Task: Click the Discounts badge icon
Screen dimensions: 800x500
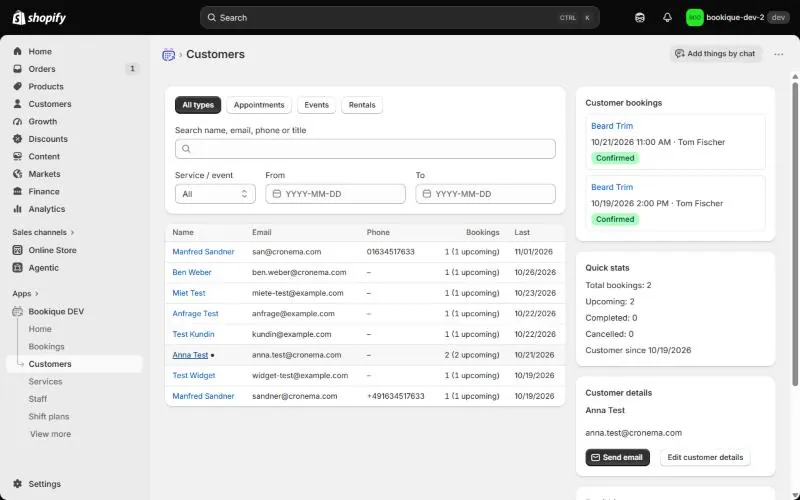Action: [x=18, y=139]
